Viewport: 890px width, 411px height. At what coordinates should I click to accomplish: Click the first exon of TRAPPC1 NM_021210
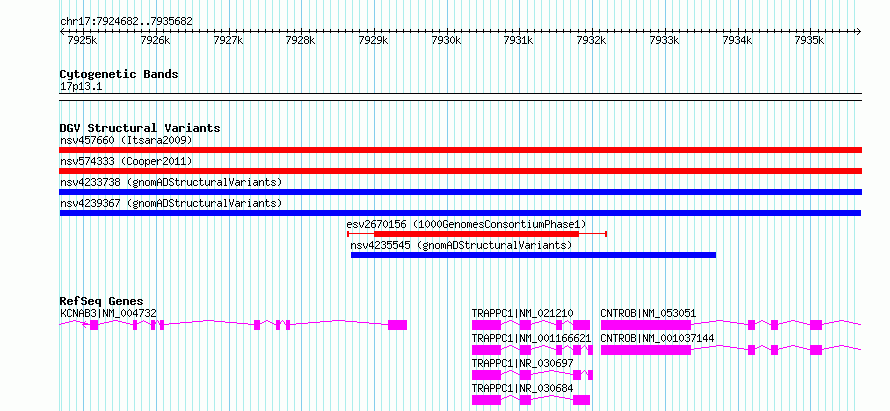point(486,325)
